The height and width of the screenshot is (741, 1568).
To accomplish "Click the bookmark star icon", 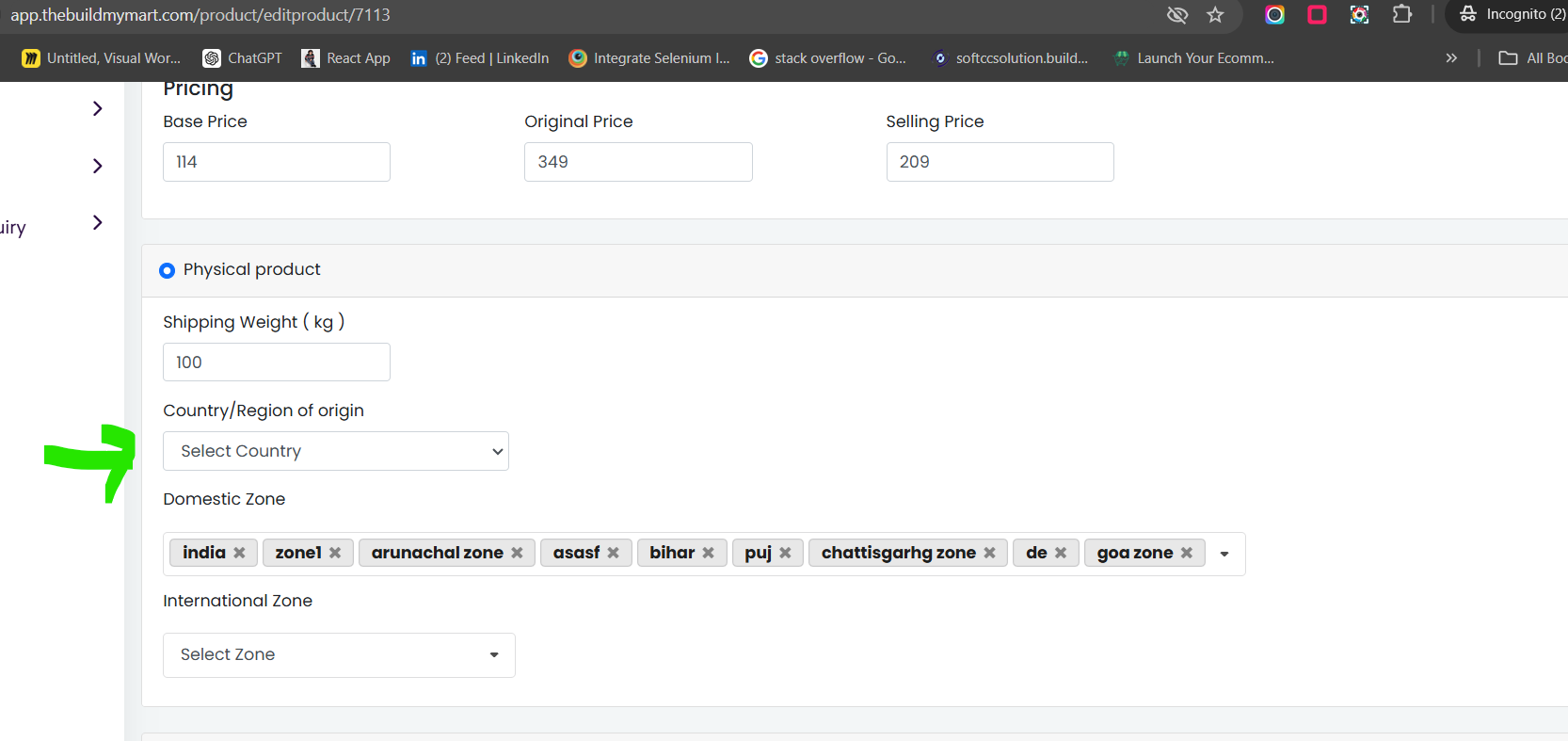I will tap(1215, 14).
